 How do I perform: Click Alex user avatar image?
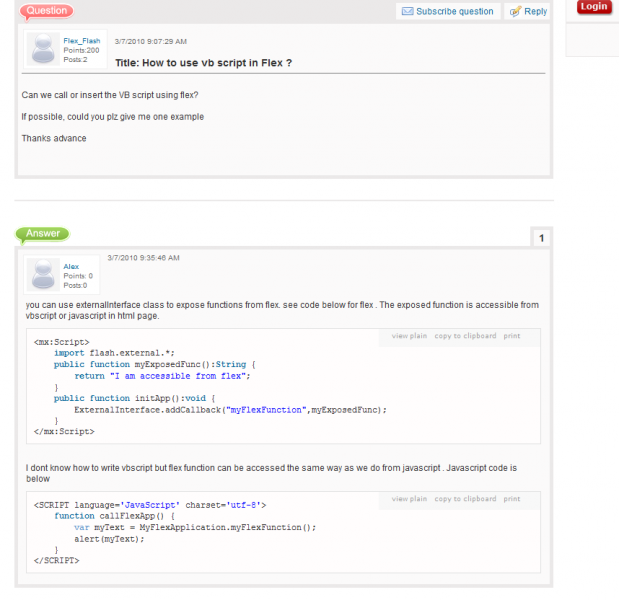(44, 275)
